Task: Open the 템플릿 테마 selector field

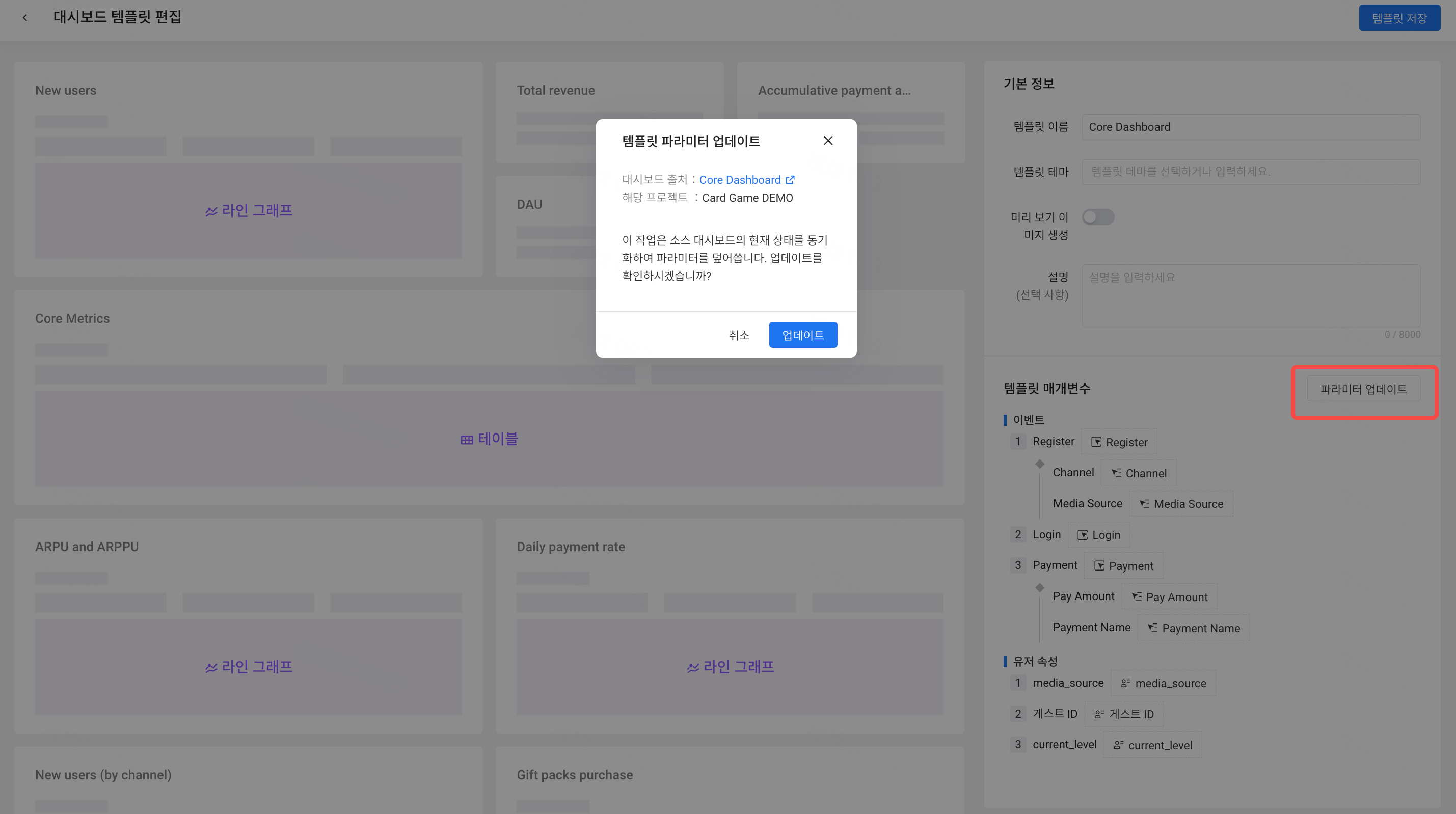Action: coord(1251,171)
